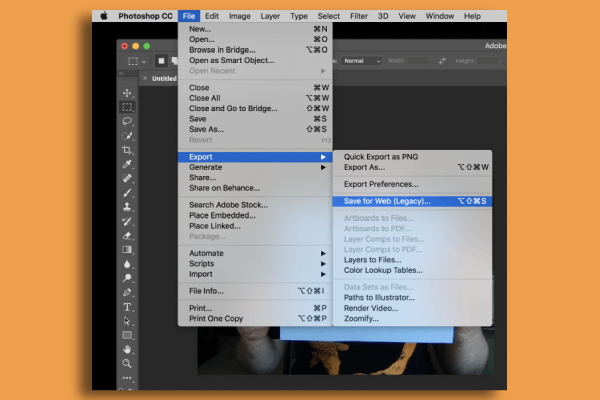Choose Open as Smart Object...

tap(255, 60)
